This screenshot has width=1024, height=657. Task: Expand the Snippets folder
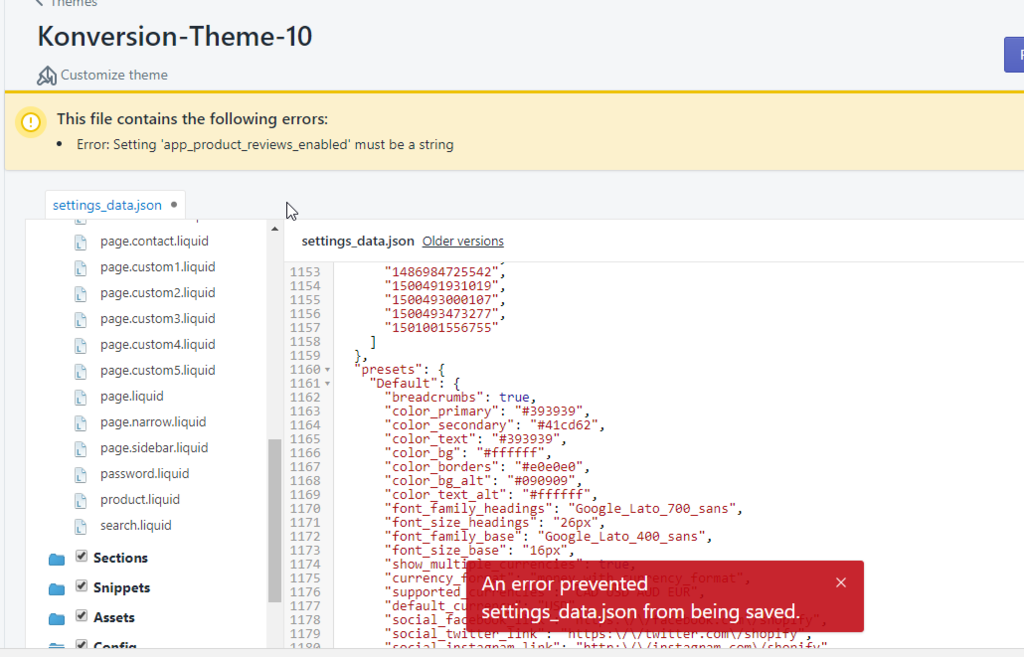[121, 588]
